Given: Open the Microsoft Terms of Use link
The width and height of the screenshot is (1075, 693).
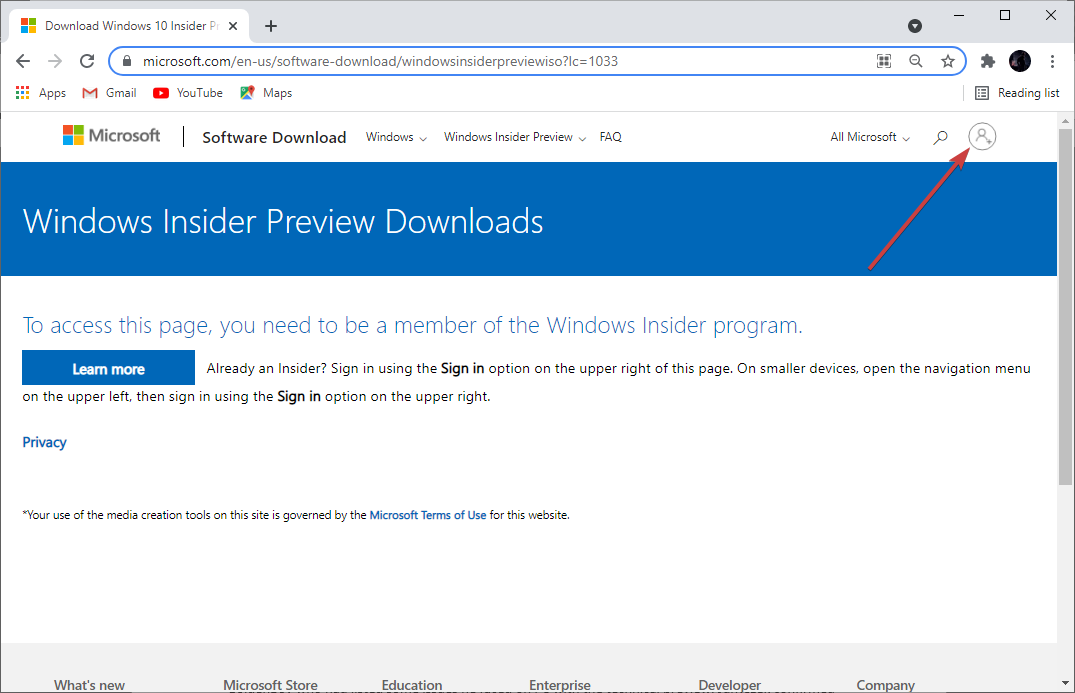Looking at the screenshot, I should [x=428, y=515].
